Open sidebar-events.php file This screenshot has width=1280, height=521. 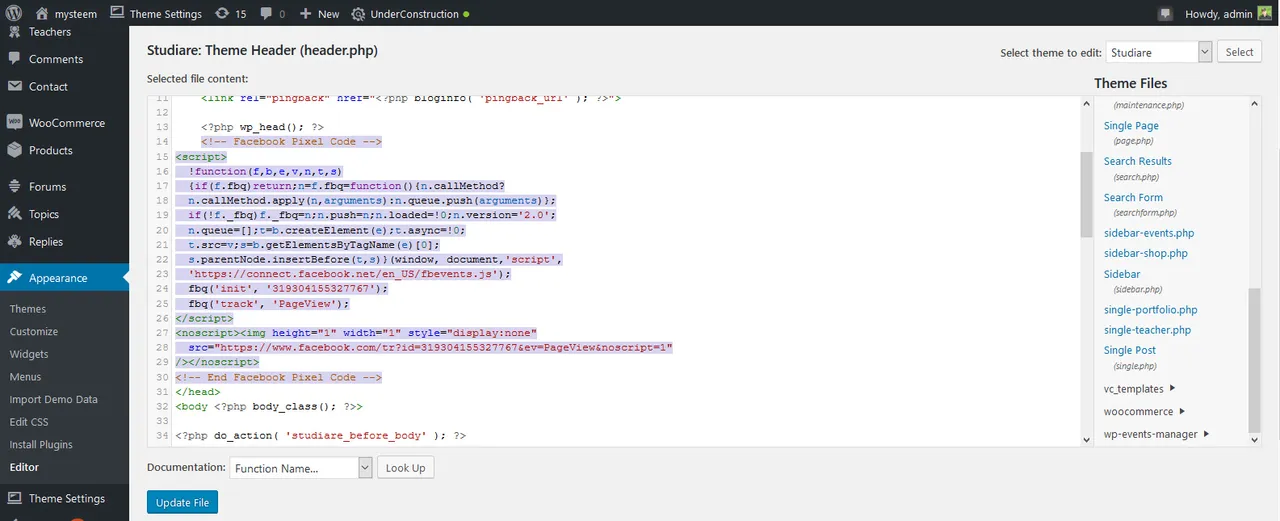coord(1149,233)
